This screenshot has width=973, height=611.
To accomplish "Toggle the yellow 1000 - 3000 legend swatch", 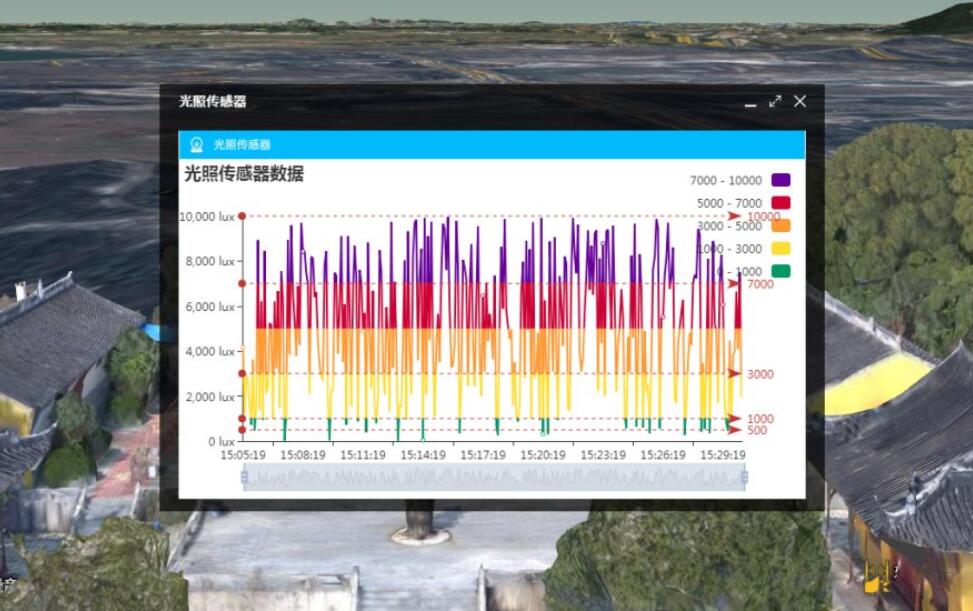I will pos(781,249).
